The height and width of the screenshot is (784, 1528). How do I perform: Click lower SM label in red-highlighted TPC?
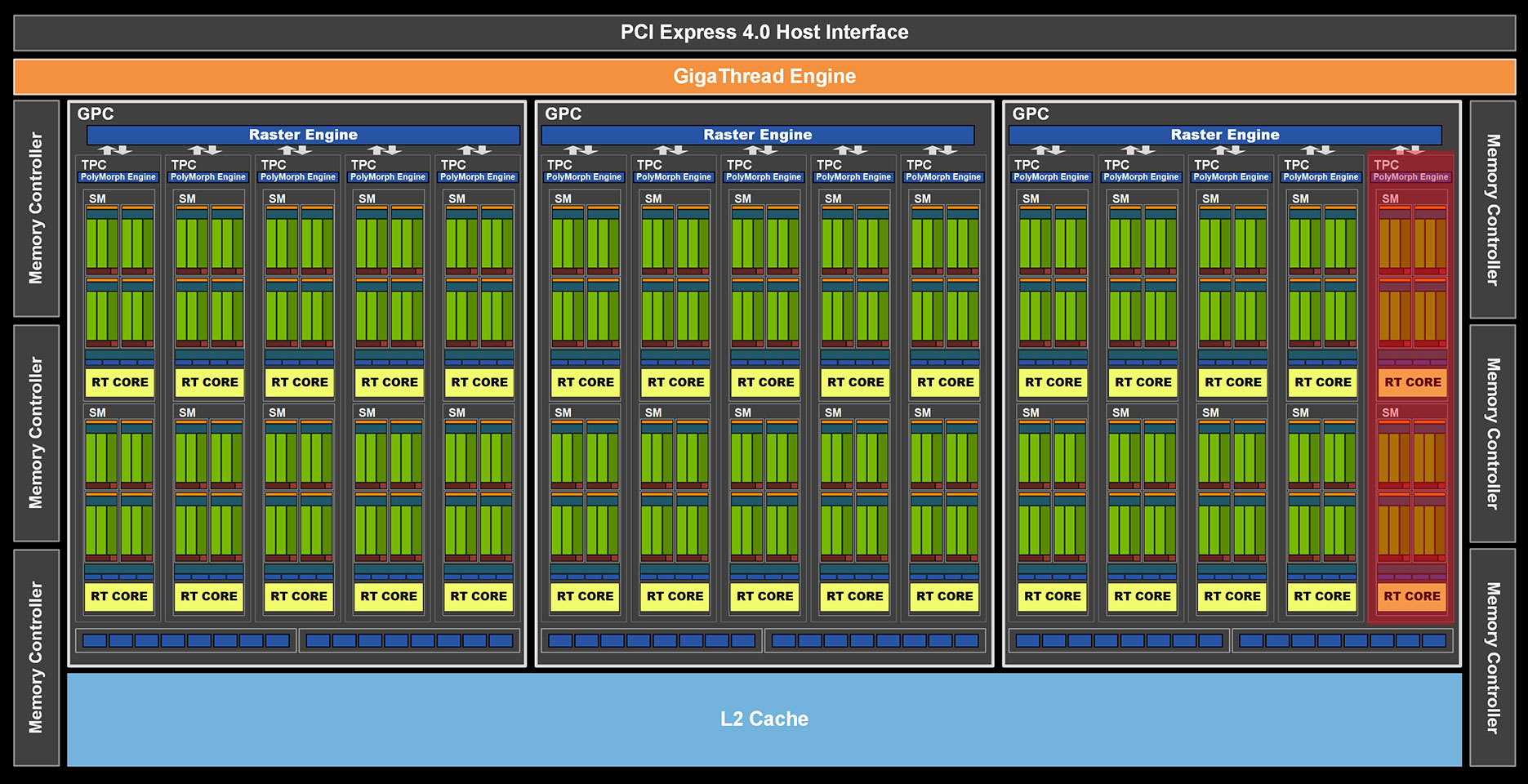[x=1390, y=412]
